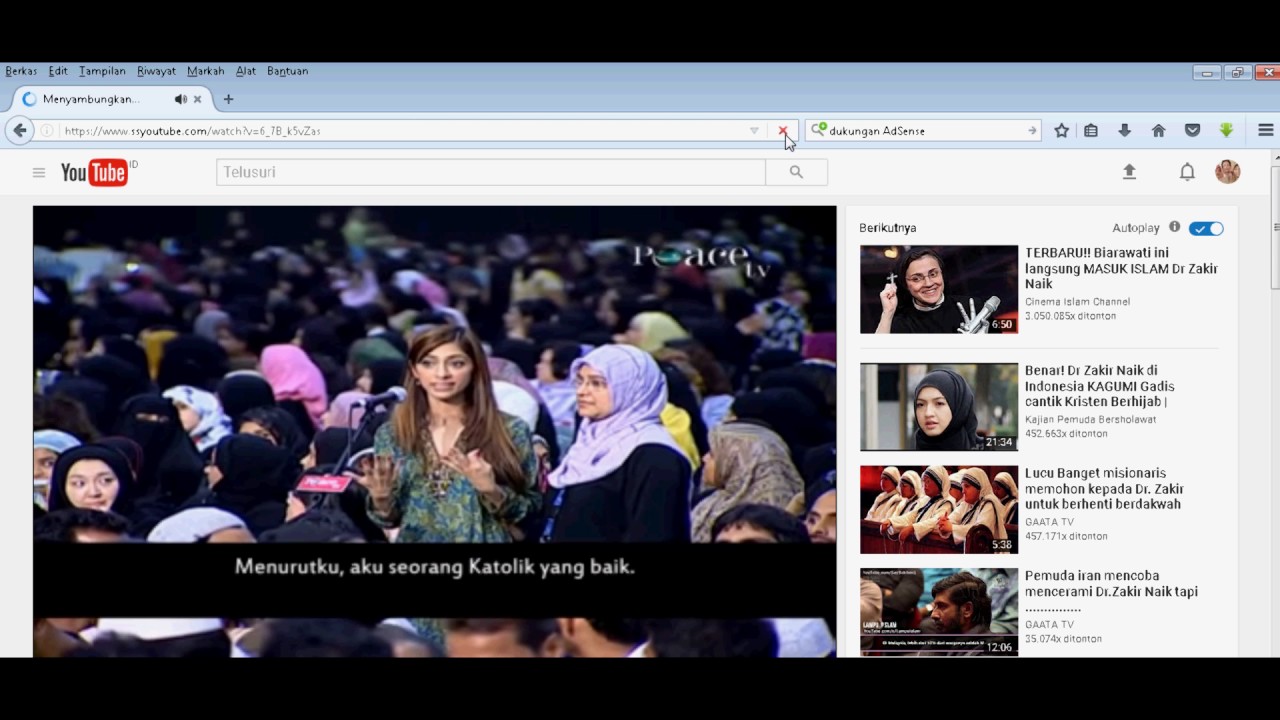Image resolution: width=1280 pixels, height=720 pixels.
Task: Expand the URL history dropdown arrow
Action: pyautogui.click(x=754, y=130)
